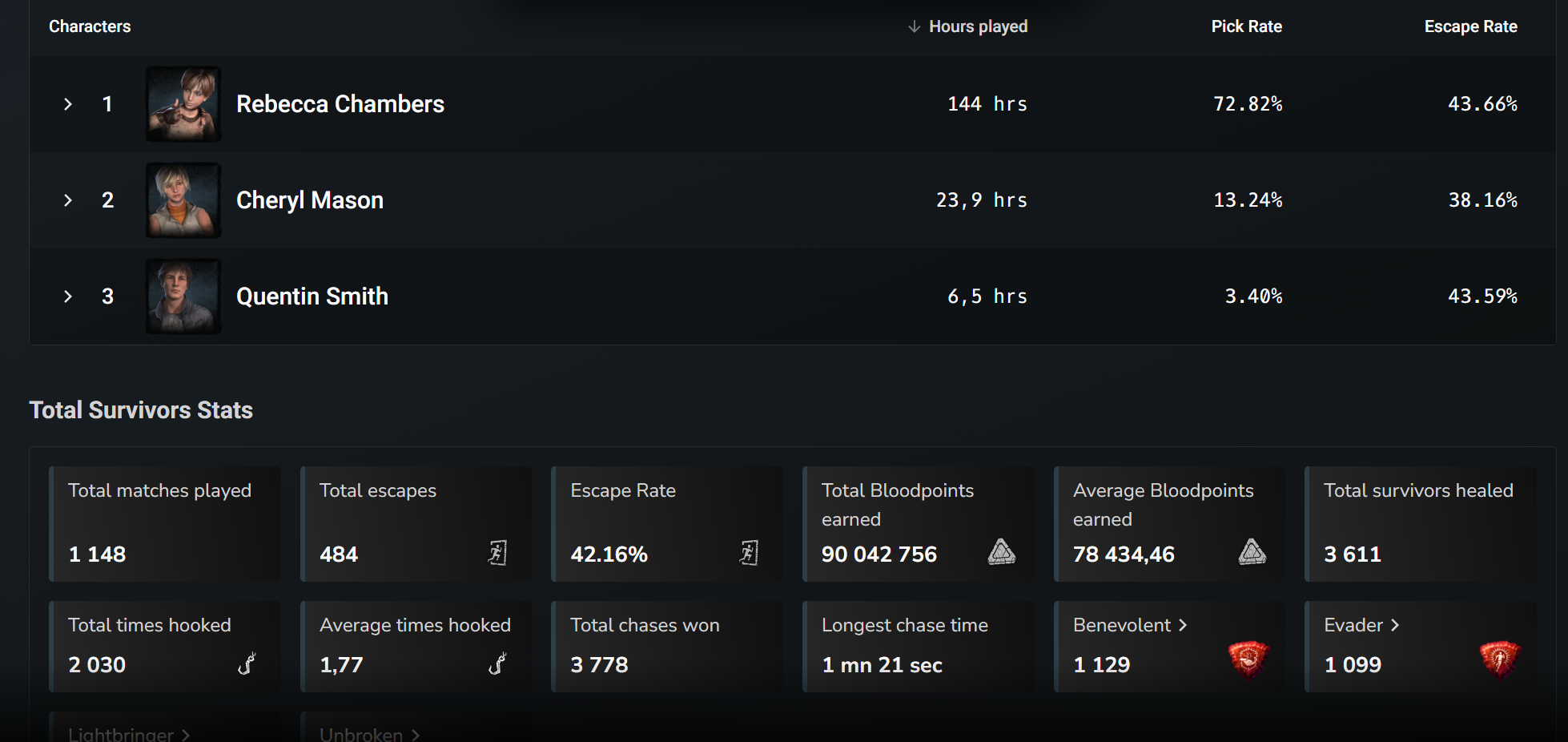Open the Unbroken emblem details link
1568x742 pixels.
(x=369, y=734)
